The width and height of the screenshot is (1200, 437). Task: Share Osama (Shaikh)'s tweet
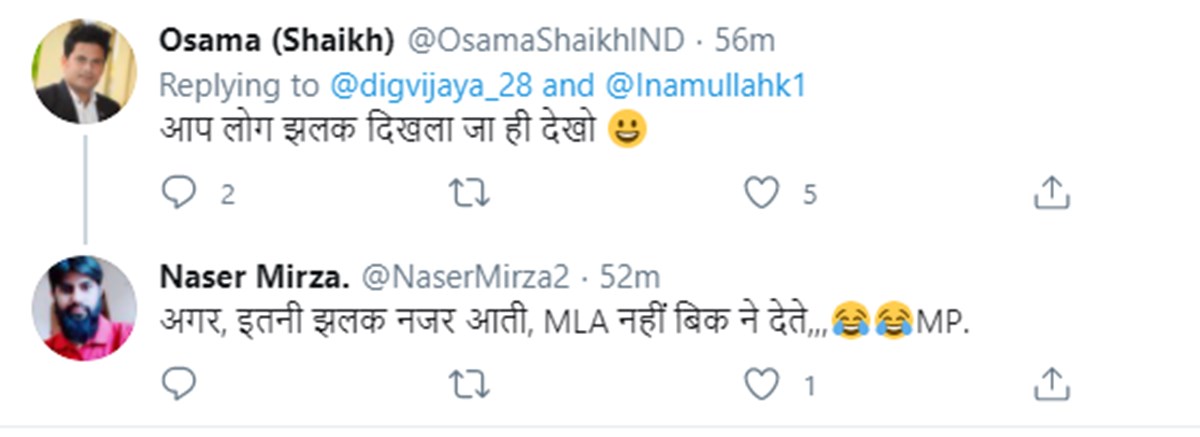point(1051,193)
